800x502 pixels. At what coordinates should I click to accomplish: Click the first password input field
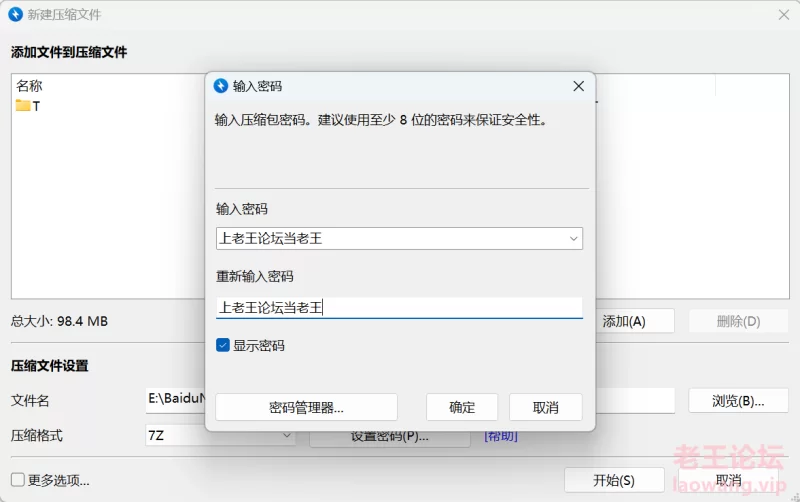pyautogui.click(x=390, y=239)
